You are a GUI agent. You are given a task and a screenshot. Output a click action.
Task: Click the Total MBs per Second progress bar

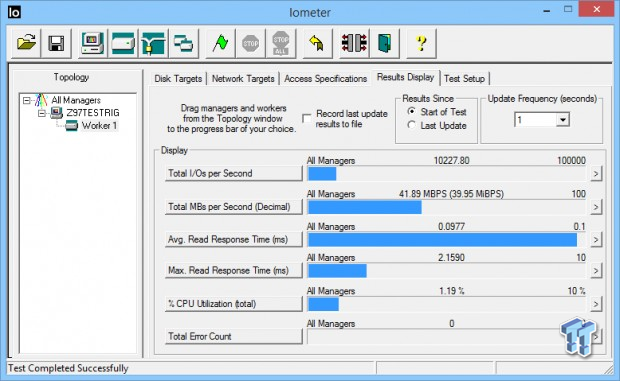[447, 207]
